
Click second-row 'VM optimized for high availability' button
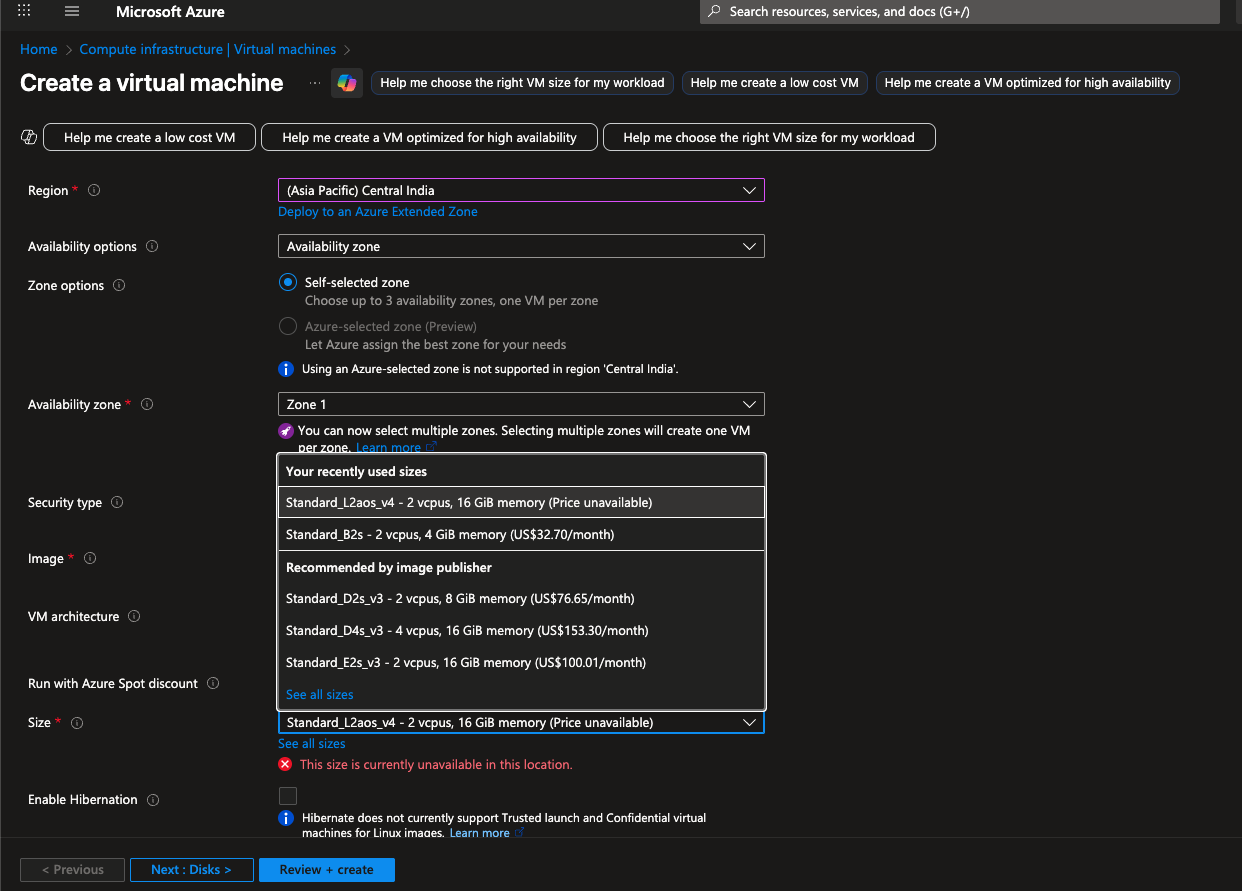point(430,137)
